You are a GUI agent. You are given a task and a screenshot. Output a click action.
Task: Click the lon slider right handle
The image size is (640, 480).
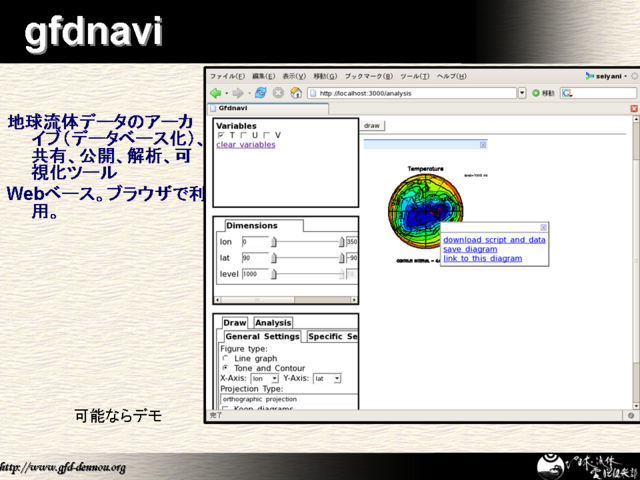[341, 242]
